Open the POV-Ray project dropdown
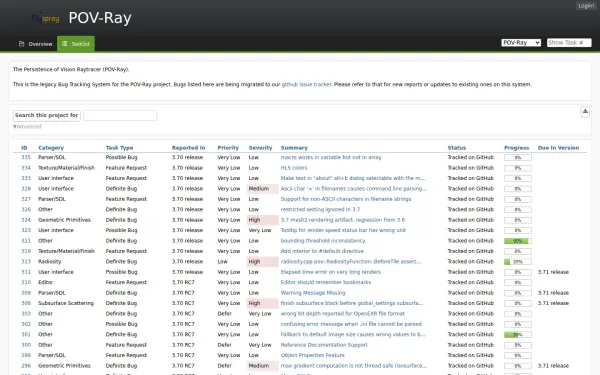 [x=521, y=42]
